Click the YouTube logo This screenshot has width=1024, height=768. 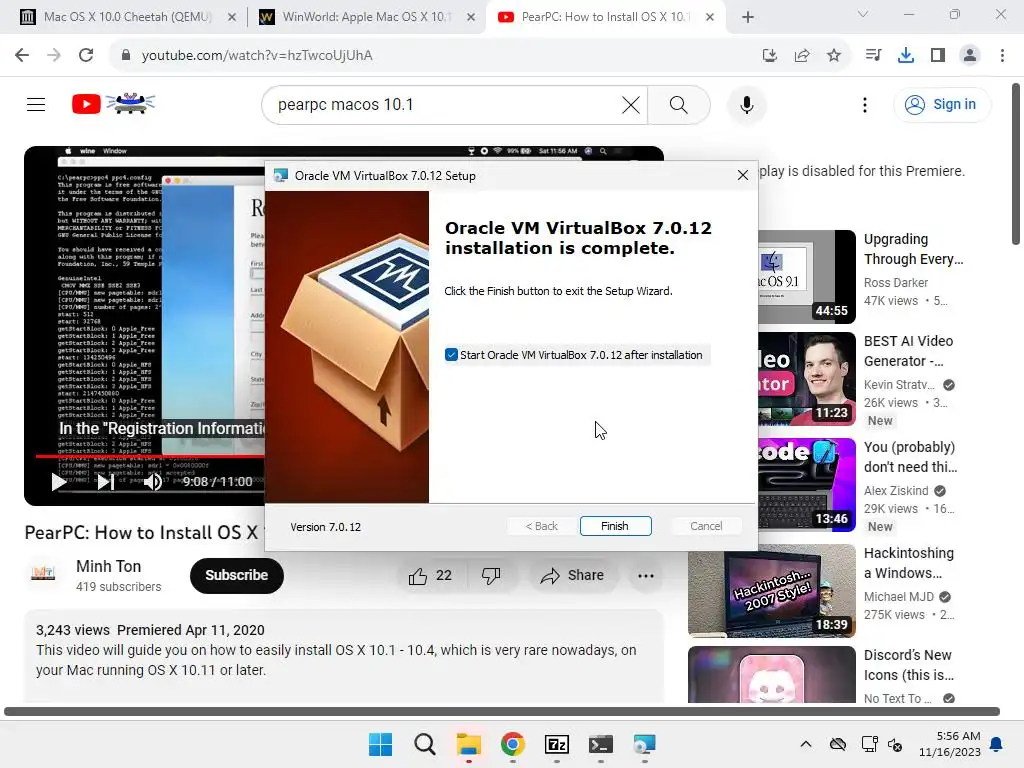[114, 104]
